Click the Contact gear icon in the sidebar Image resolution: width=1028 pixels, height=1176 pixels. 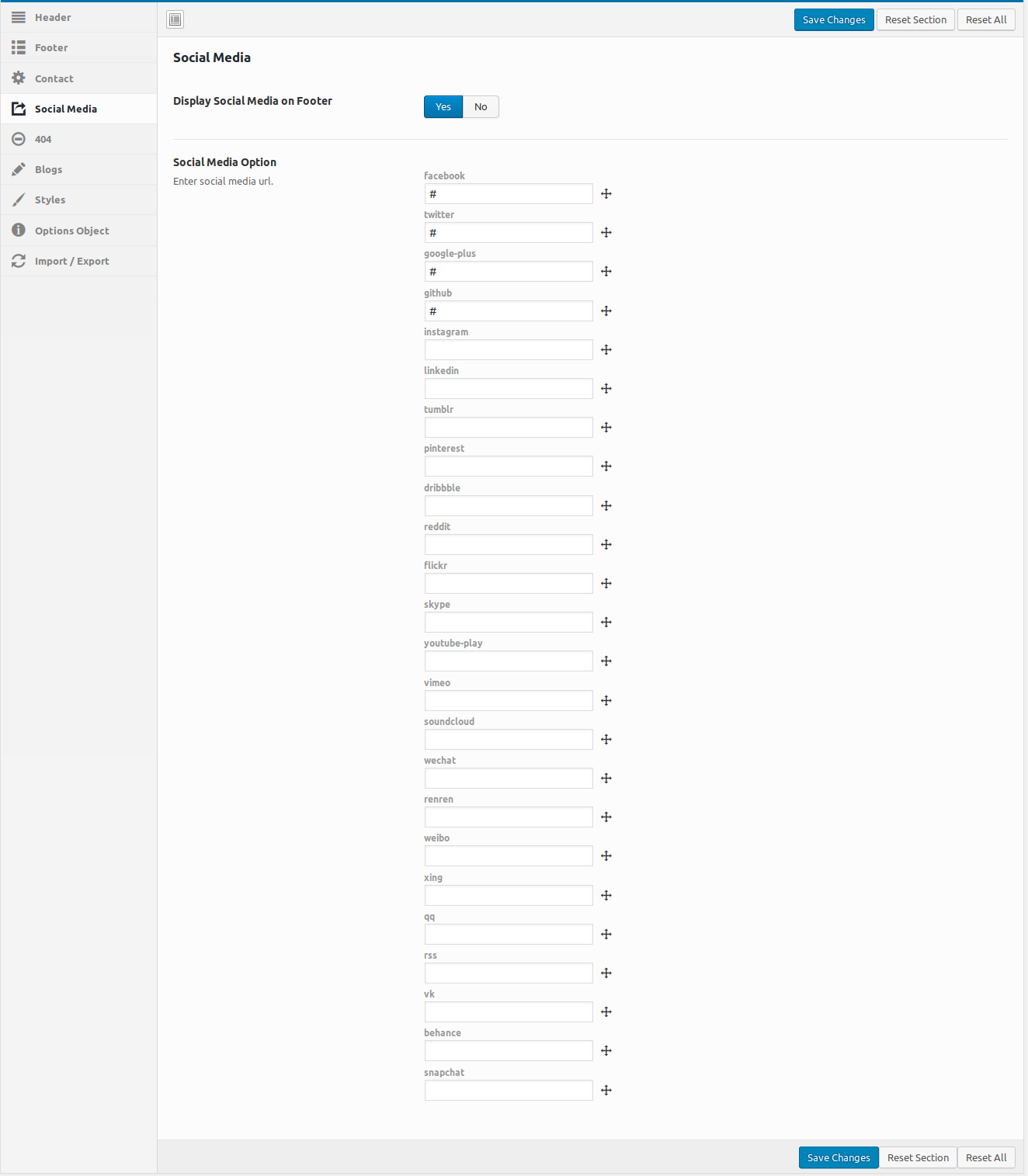[19, 78]
